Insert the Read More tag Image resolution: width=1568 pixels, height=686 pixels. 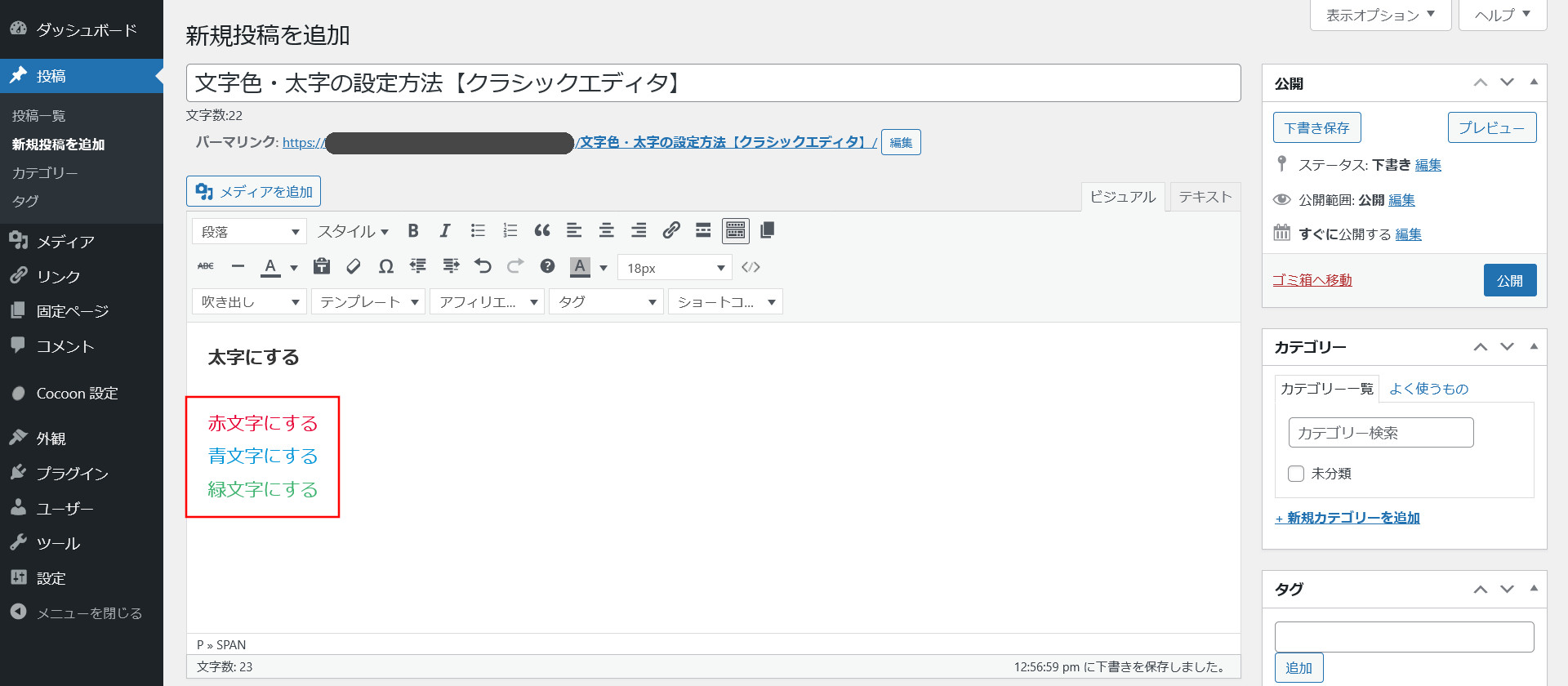click(x=703, y=231)
